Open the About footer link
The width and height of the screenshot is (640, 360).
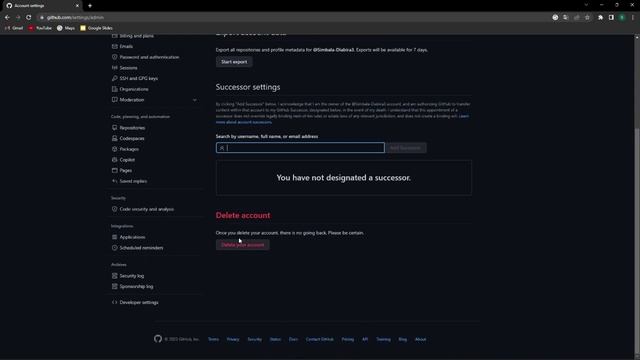(x=420, y=339)
